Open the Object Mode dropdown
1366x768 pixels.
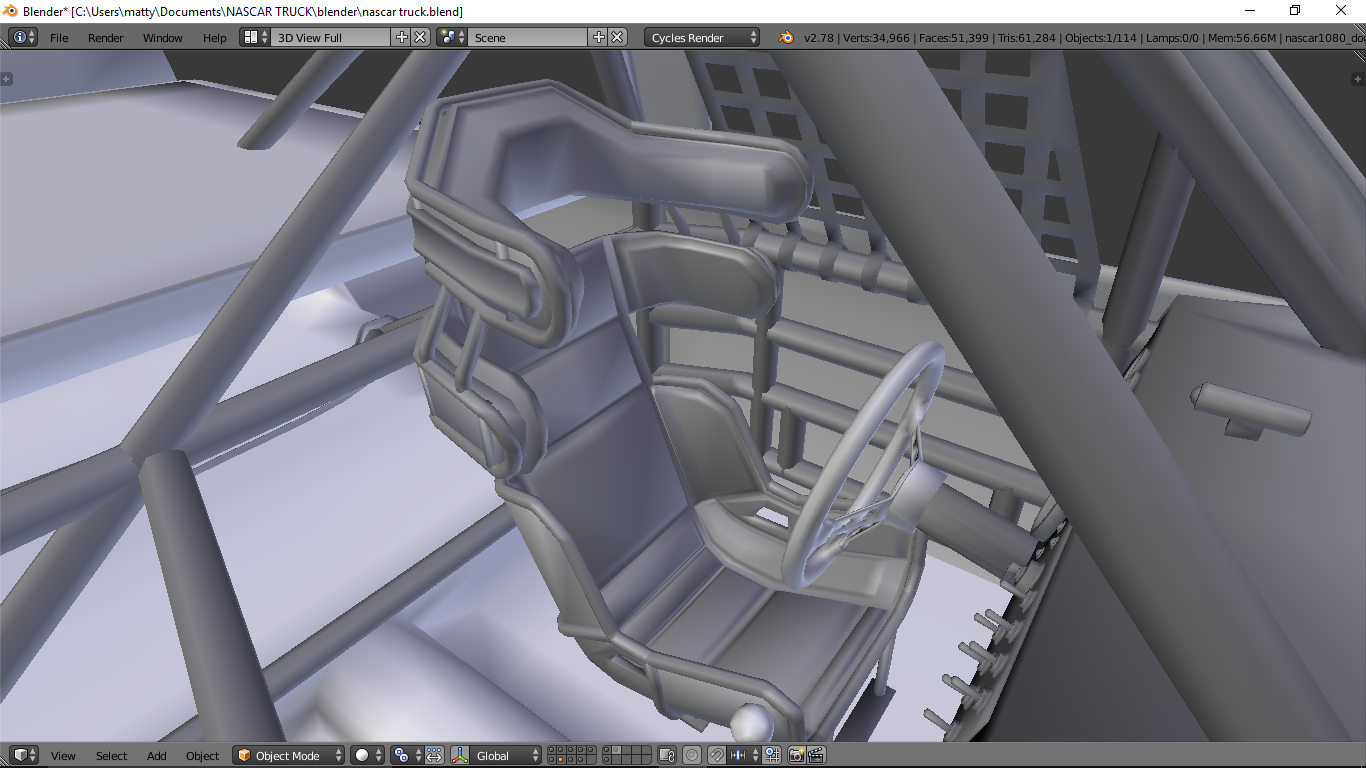[x=289, y=755]
